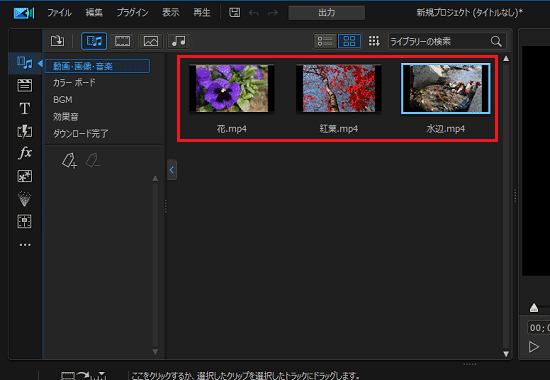
Task: Open the プラグイン menu
Action: [x=132, y=13]
